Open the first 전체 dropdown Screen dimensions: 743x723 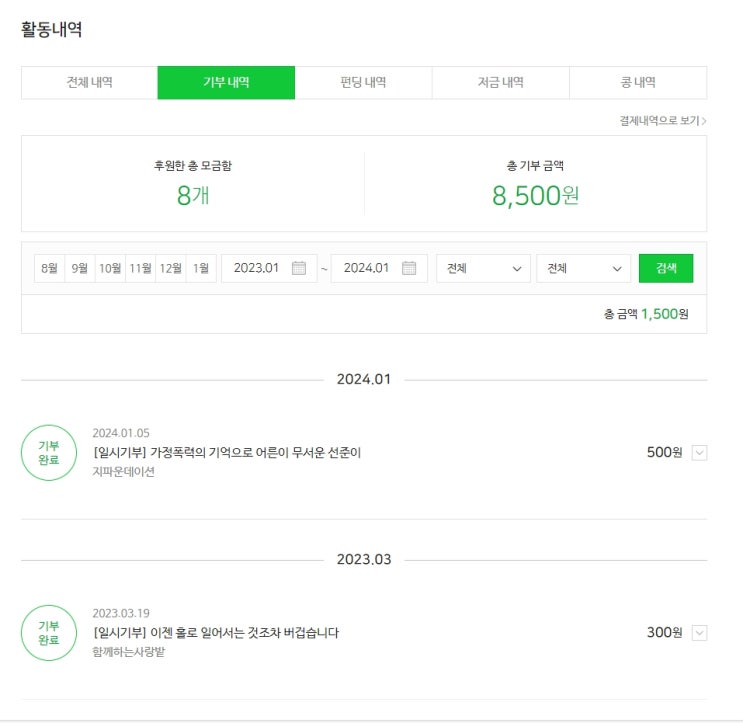pyautogui.click(x=483, y=268)
